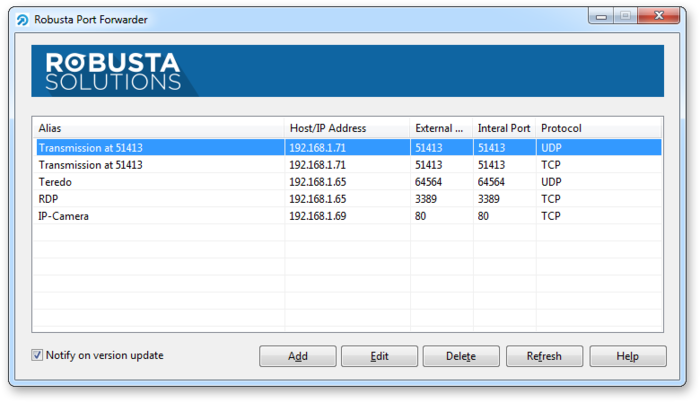Open Help with the Help button
Viewport: 700px width, 402px height.
(627, 356)
